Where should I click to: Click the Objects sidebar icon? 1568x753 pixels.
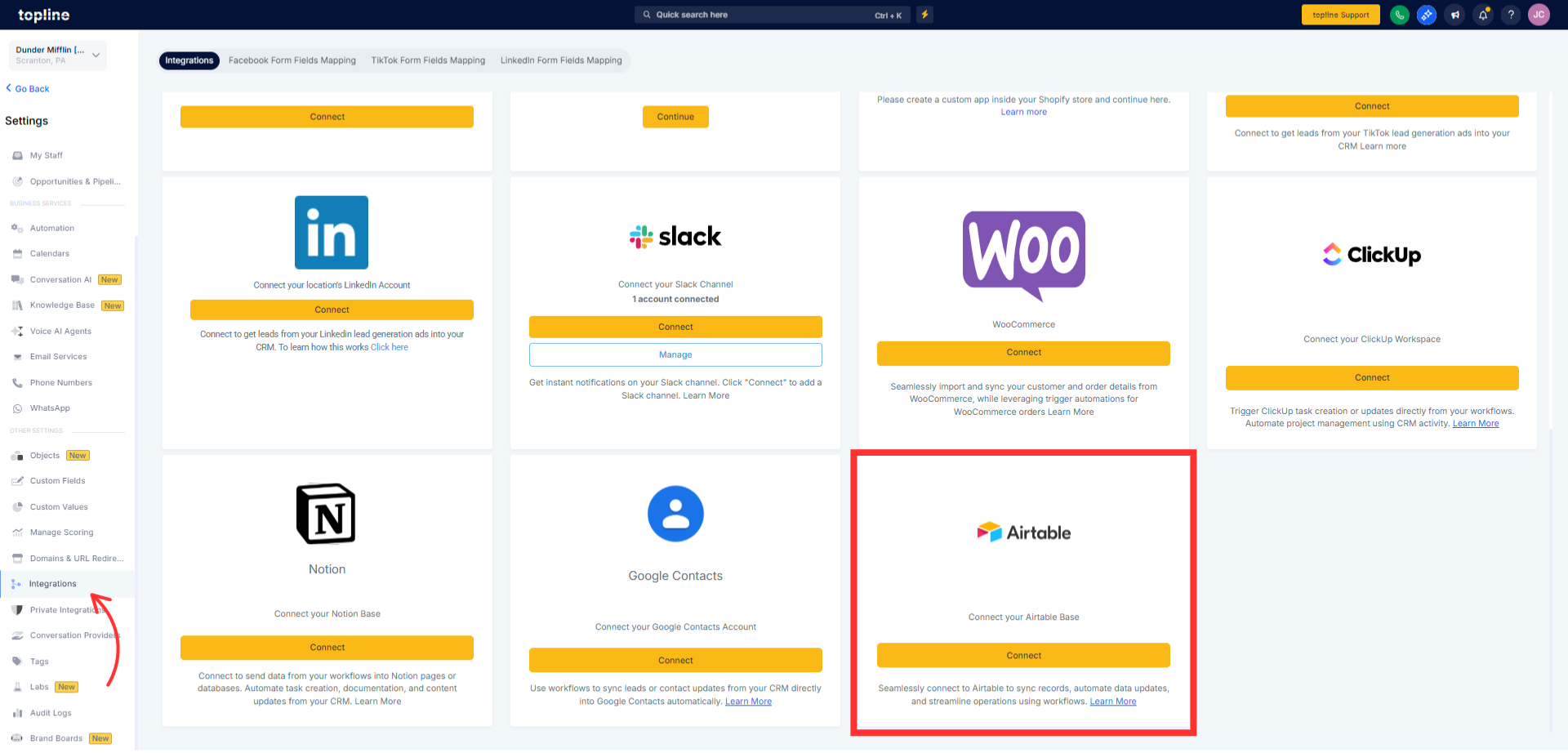tap(17, 456)
